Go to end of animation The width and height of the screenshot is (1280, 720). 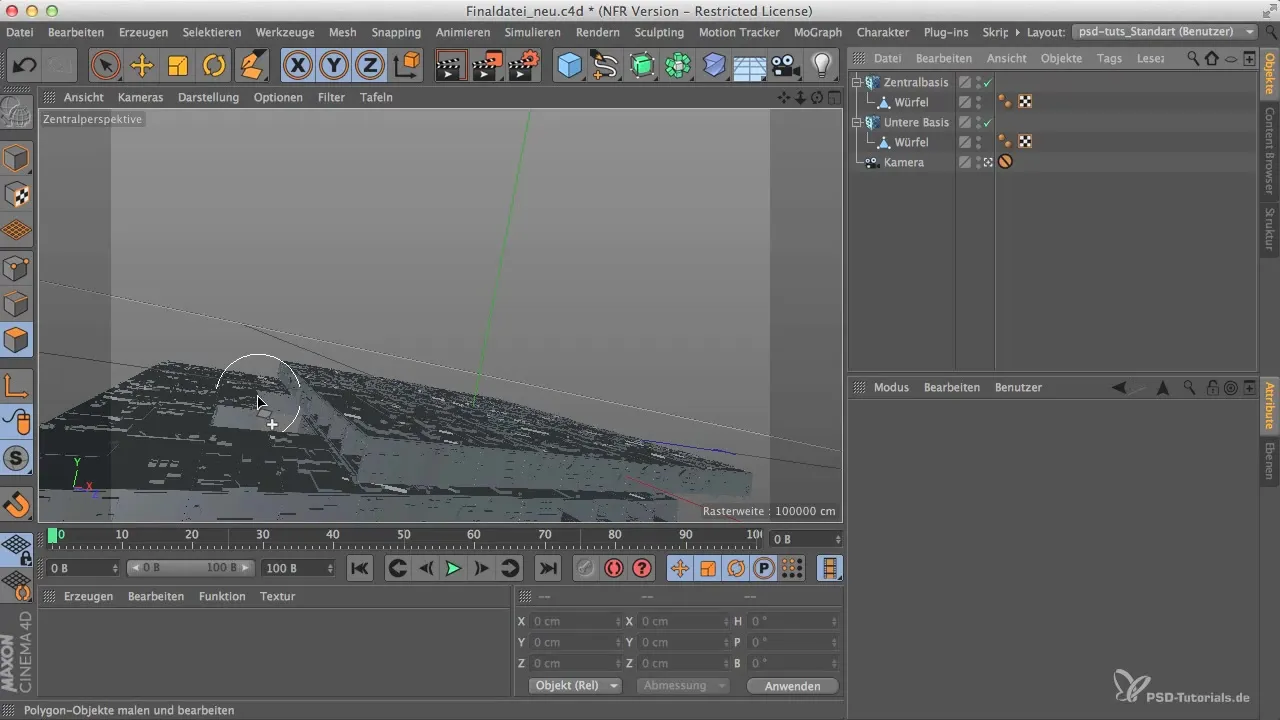547,568
